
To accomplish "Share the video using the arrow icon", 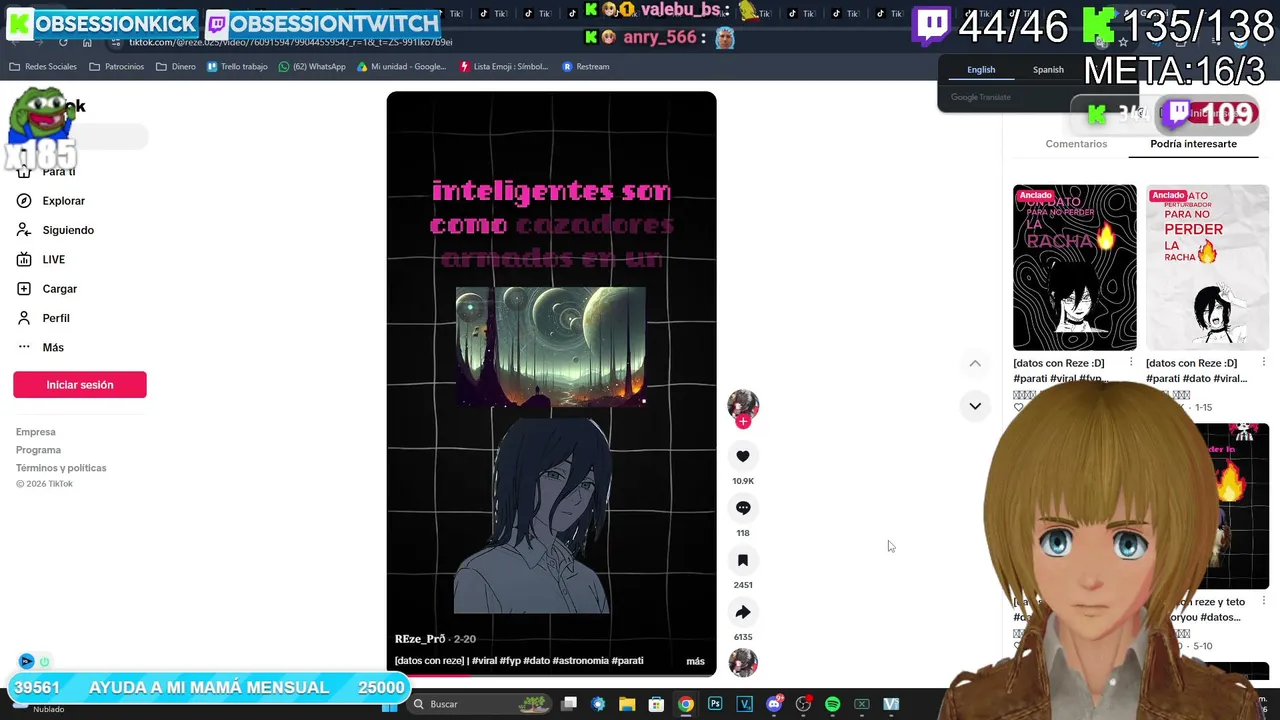I will 743,612.
